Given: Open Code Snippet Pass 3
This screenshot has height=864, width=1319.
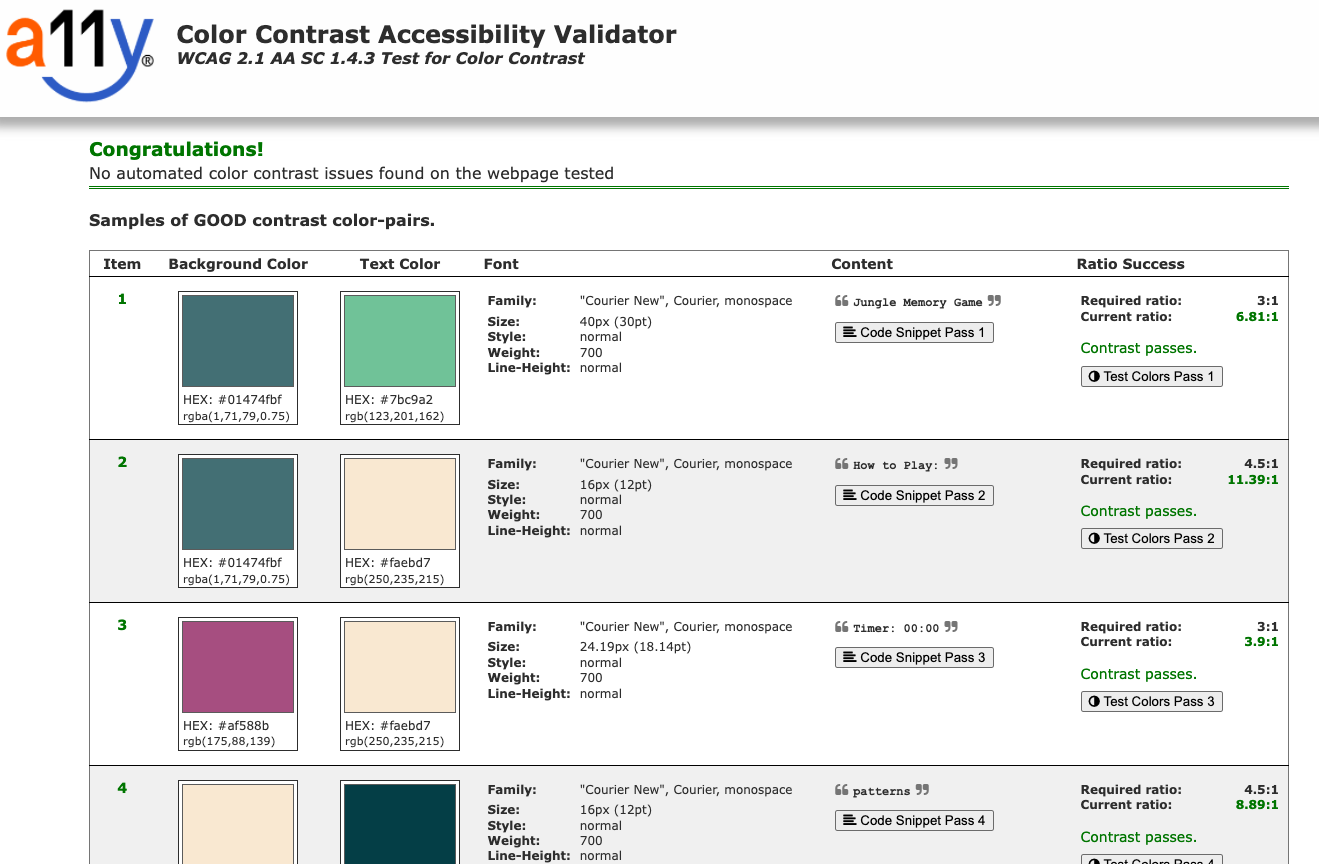Looking at the screenshot, I should click(914, 657).
